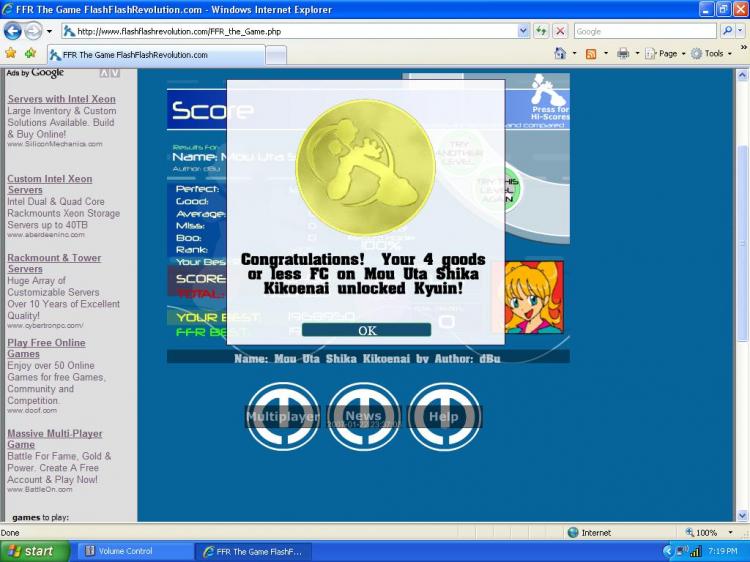Viewport: 750px width, 562px height.
Task: Click the song name bar below the score
Action: point(368,358)
